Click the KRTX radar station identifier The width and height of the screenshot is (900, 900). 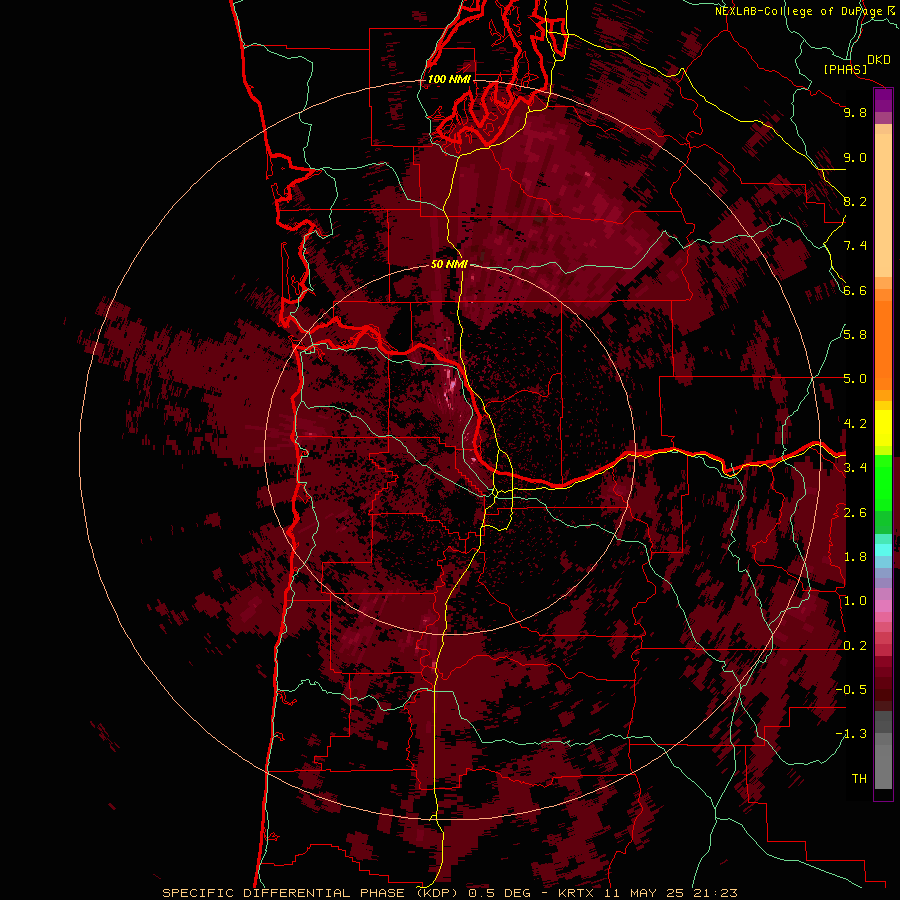[577, 893]
